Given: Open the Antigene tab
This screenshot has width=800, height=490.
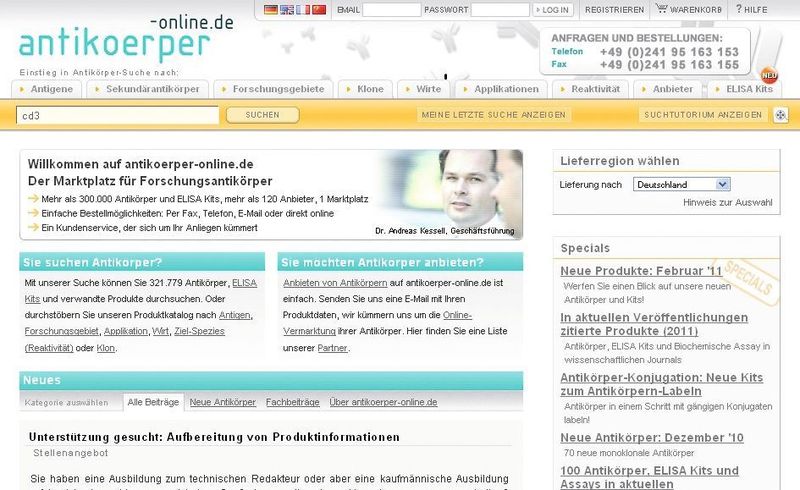Looking at the screenshot, I should [x=46, y=89].
